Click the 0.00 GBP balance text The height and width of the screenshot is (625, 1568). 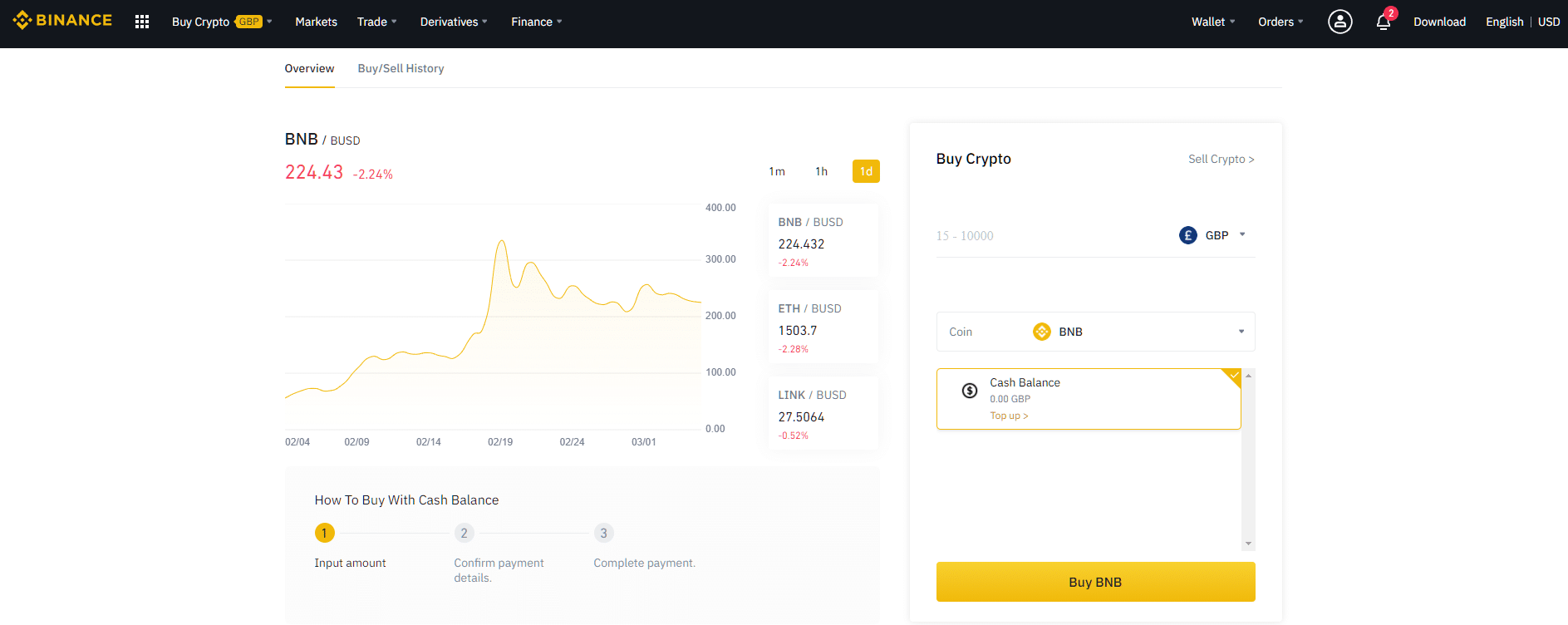(1010, 399)
